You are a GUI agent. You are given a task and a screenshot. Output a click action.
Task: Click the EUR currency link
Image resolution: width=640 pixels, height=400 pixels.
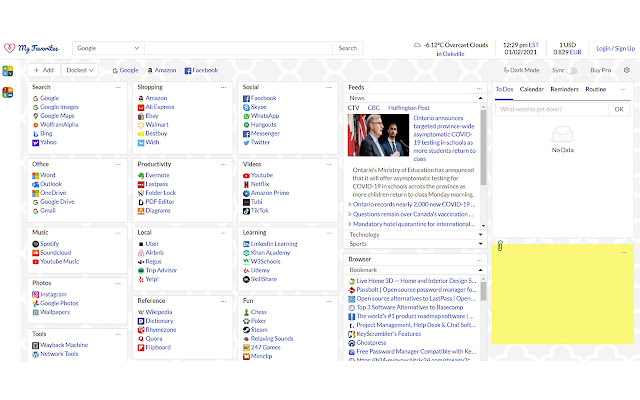tap(576, 52)
